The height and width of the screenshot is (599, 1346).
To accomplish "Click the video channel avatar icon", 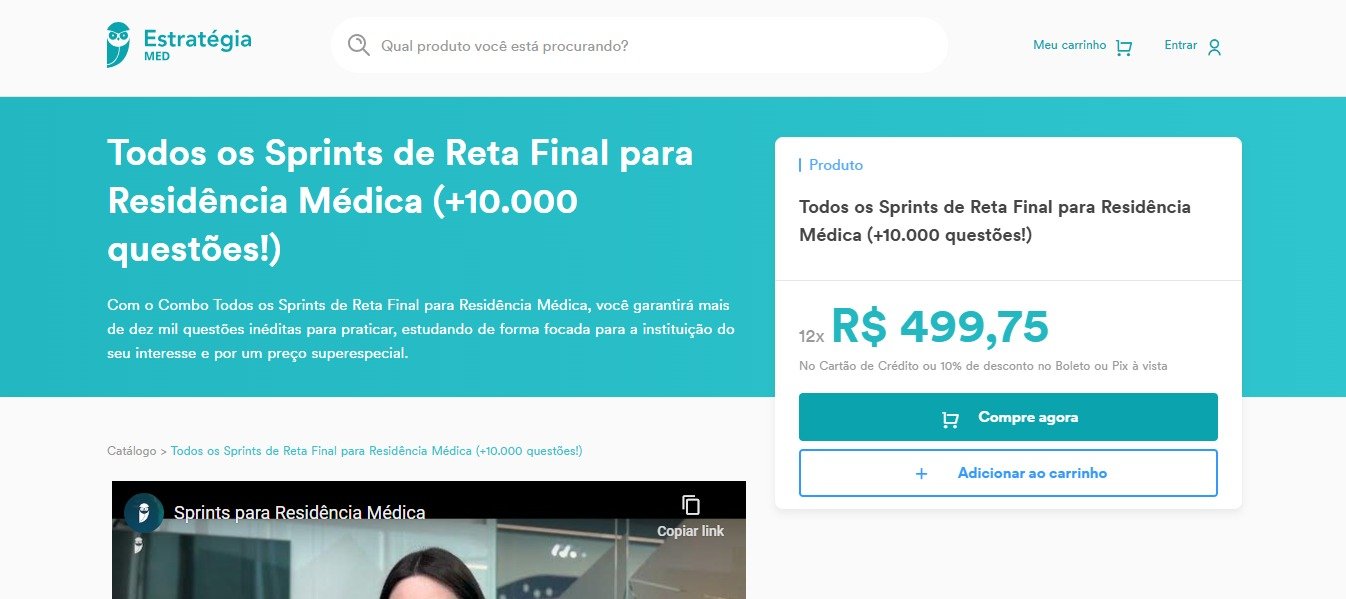I will click(x=144, y=512).
